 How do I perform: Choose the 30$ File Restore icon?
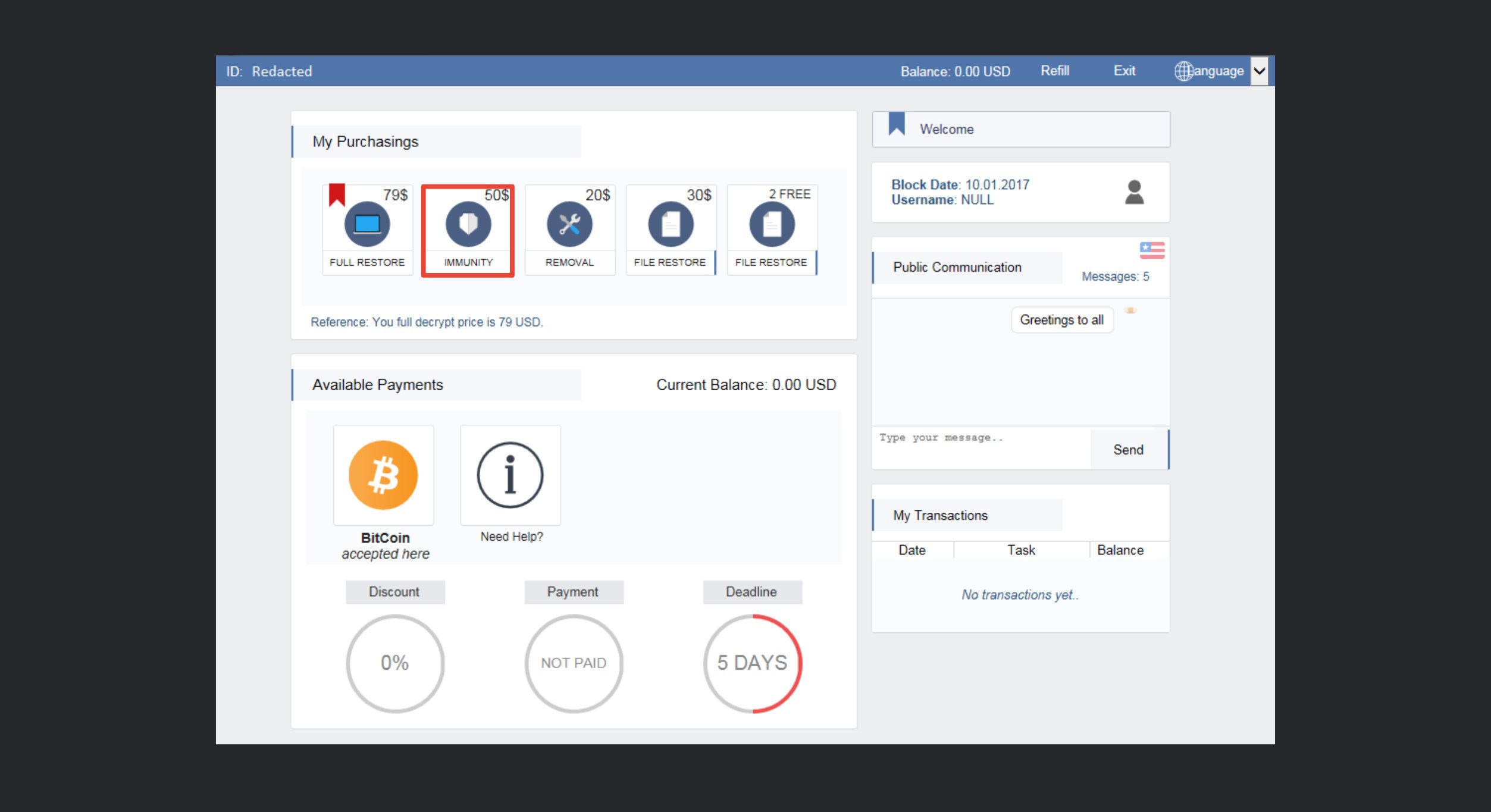(x=671, y=224)
